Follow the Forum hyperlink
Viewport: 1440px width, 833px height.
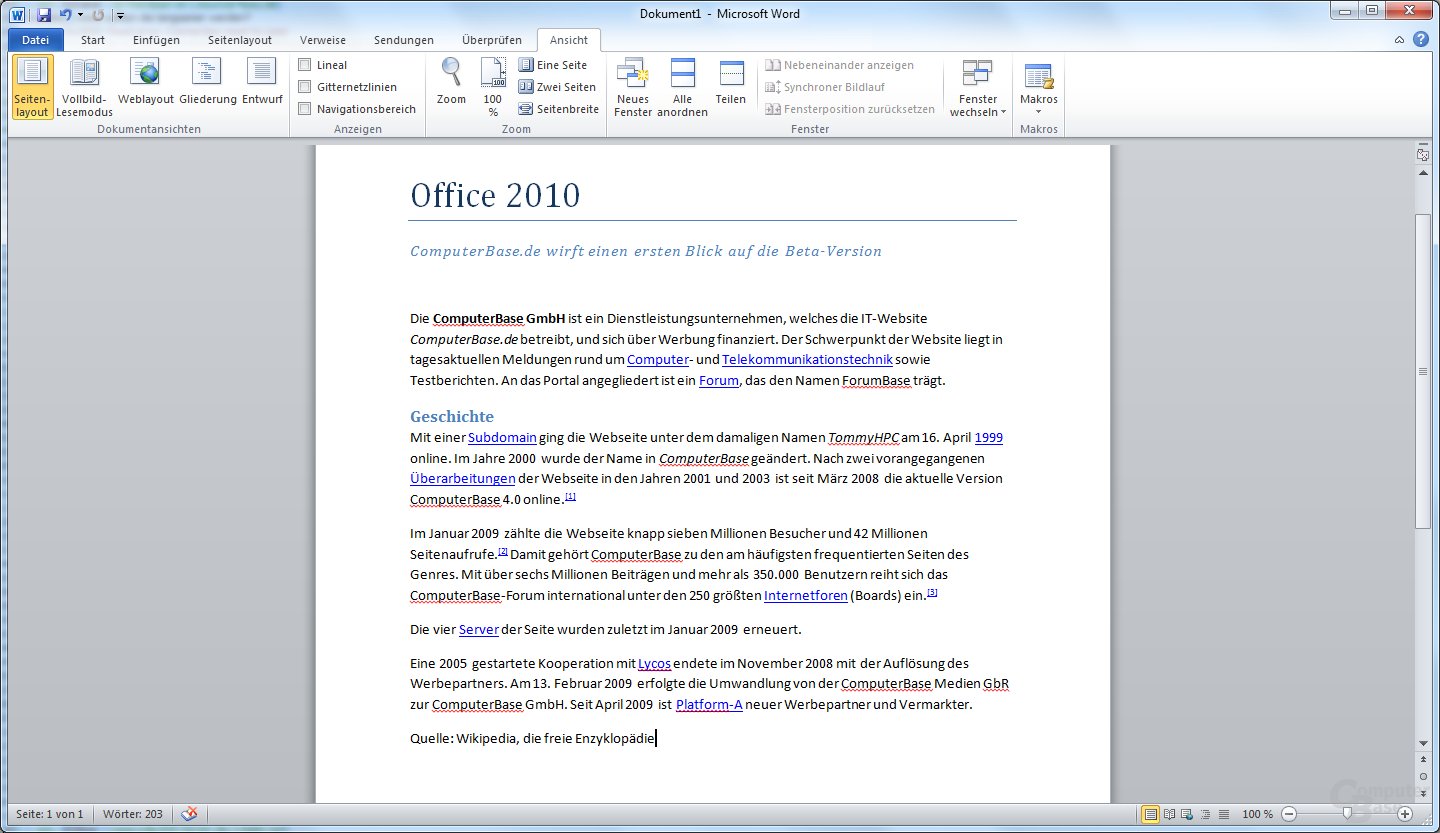[719, 380]
